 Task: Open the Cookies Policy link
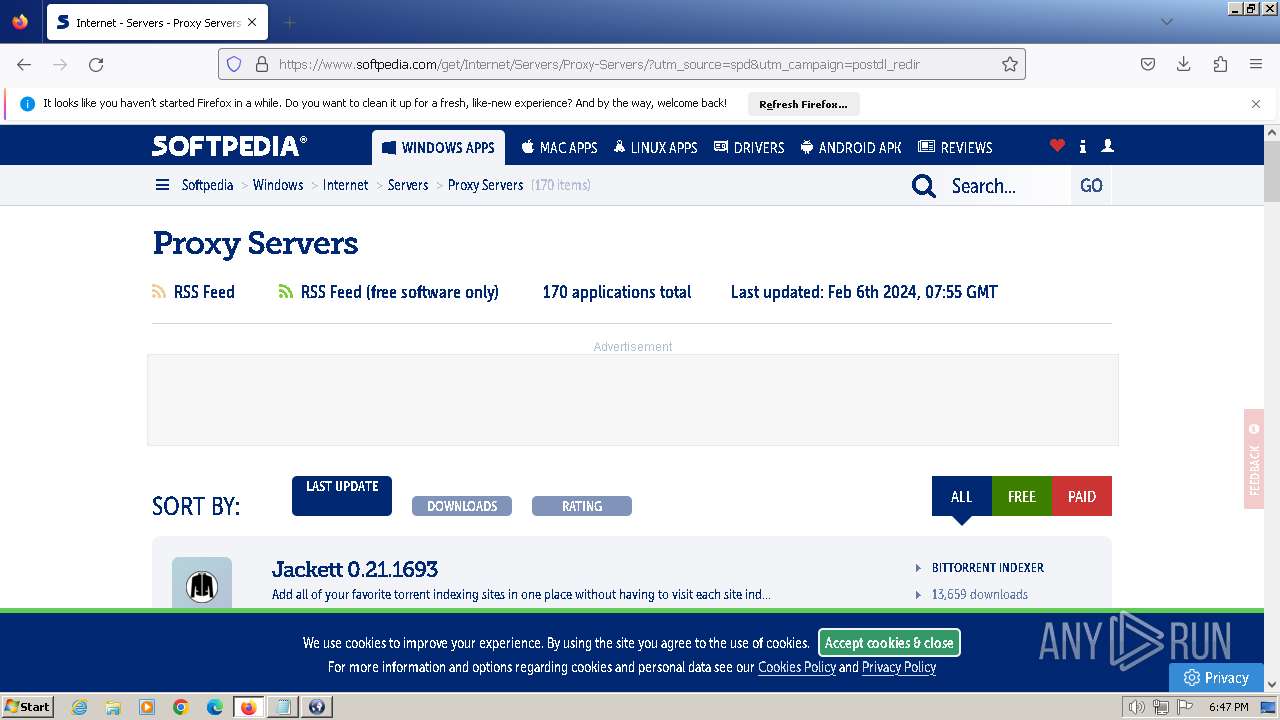click(x=797, y=667)
